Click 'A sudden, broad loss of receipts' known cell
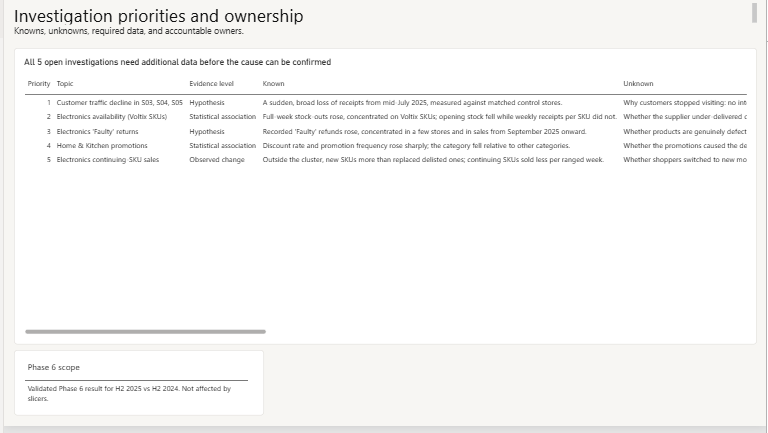 coord(412,103)
